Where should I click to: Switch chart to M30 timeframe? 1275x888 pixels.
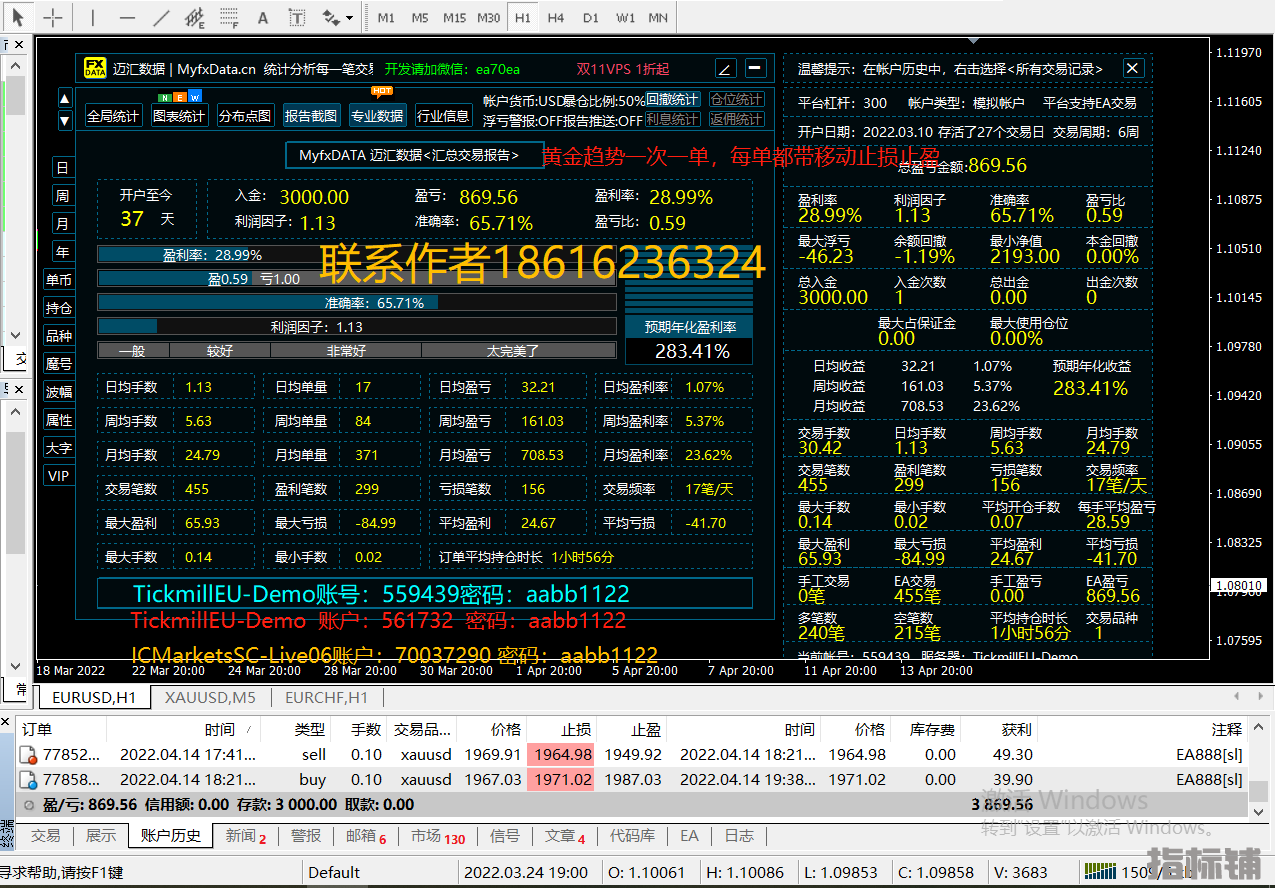489,18
